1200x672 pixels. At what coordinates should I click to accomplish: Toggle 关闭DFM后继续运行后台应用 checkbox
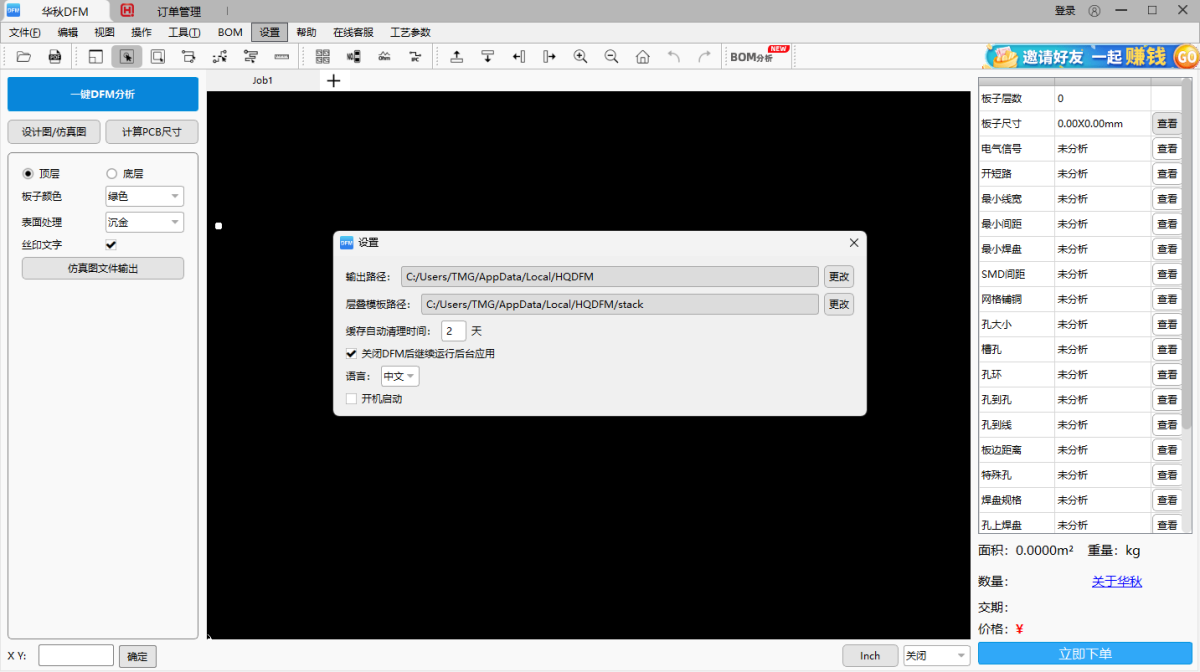pyautogui.click(x=351, y=353)
